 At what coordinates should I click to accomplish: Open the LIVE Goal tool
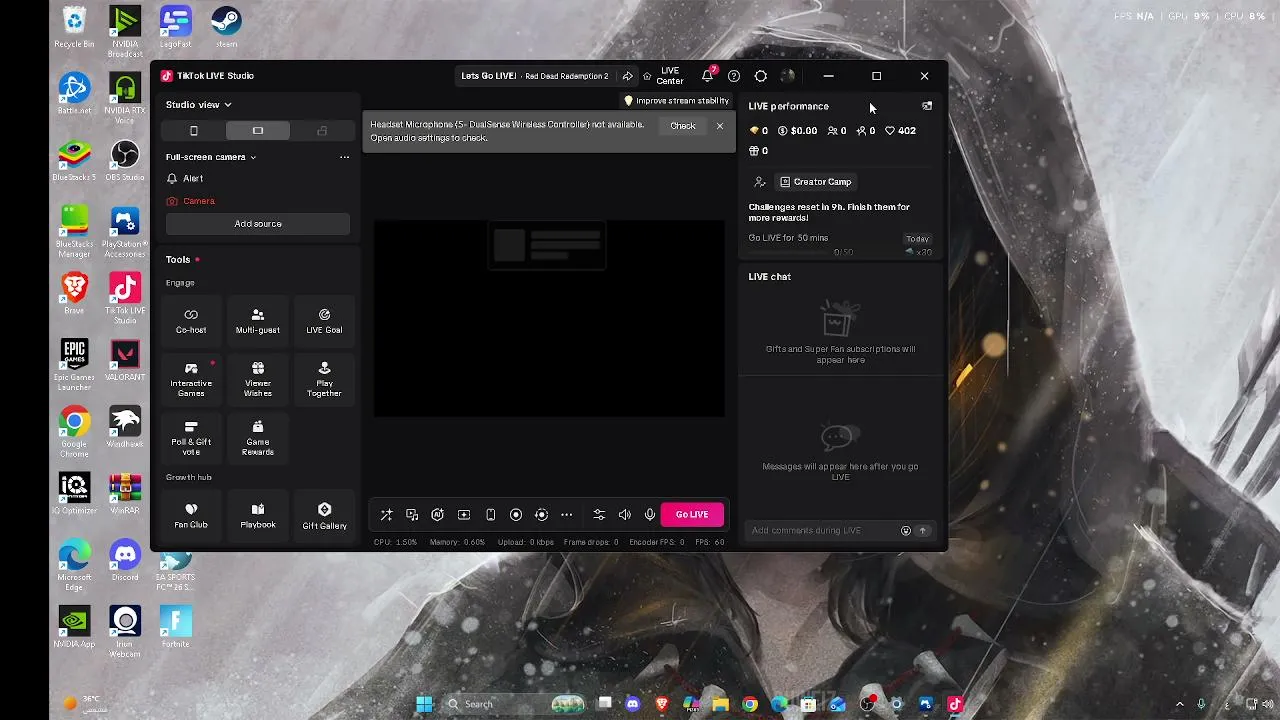click(x=324, y=321)
